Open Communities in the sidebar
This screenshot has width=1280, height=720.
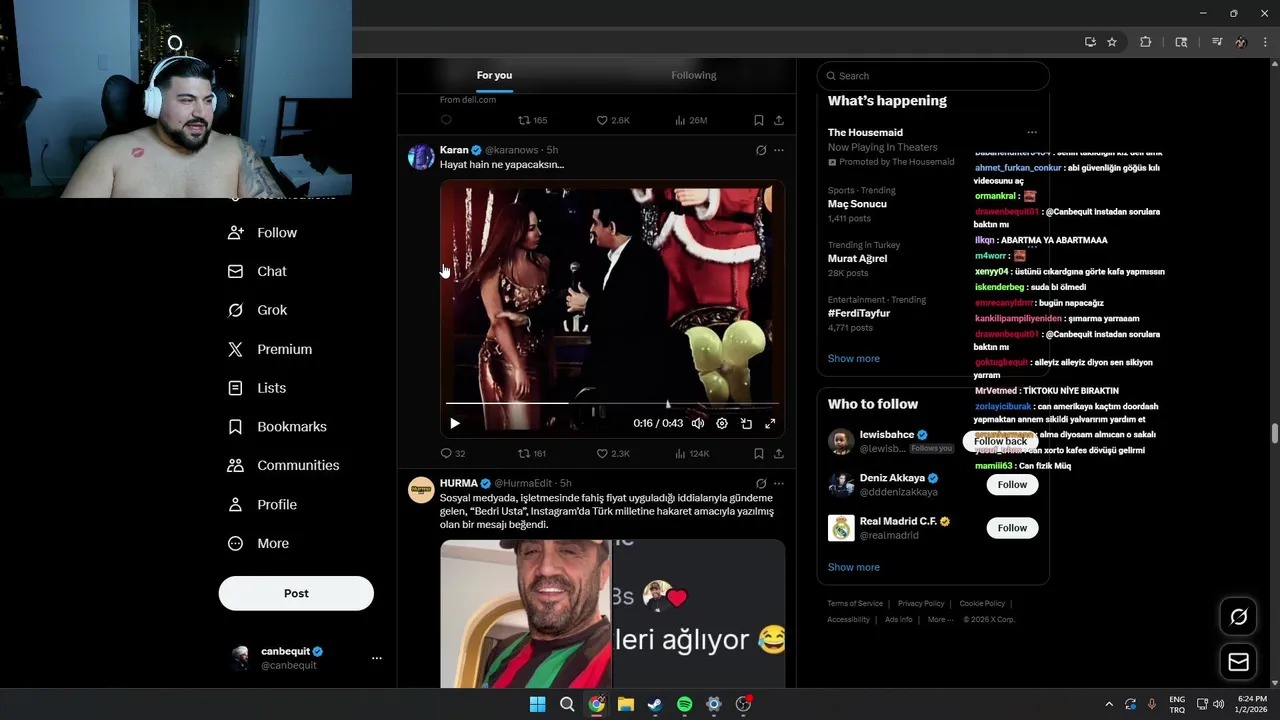tap(284, 465)
